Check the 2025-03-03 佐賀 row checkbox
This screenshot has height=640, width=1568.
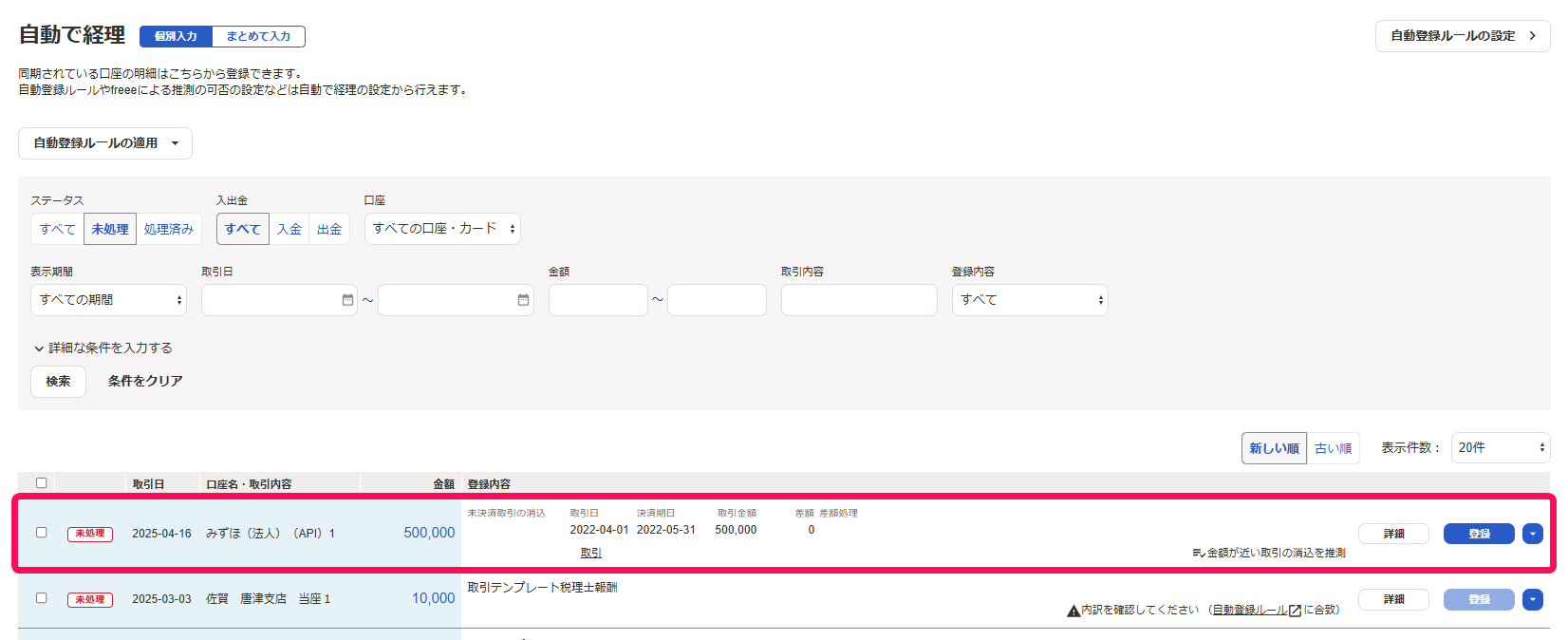pyautogui.click(x=41, y=598)
